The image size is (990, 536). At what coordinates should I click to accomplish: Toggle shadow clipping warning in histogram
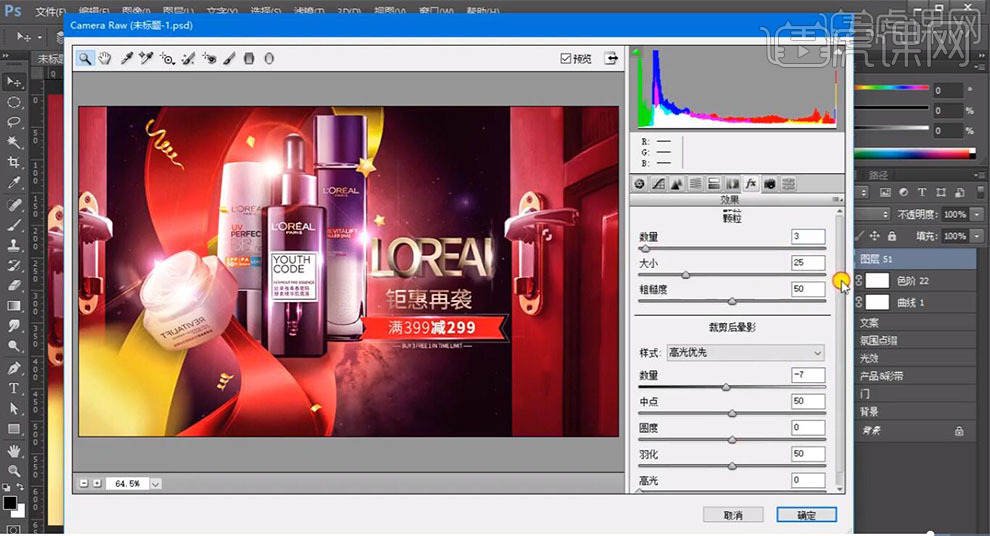click(x=636, y=52)
